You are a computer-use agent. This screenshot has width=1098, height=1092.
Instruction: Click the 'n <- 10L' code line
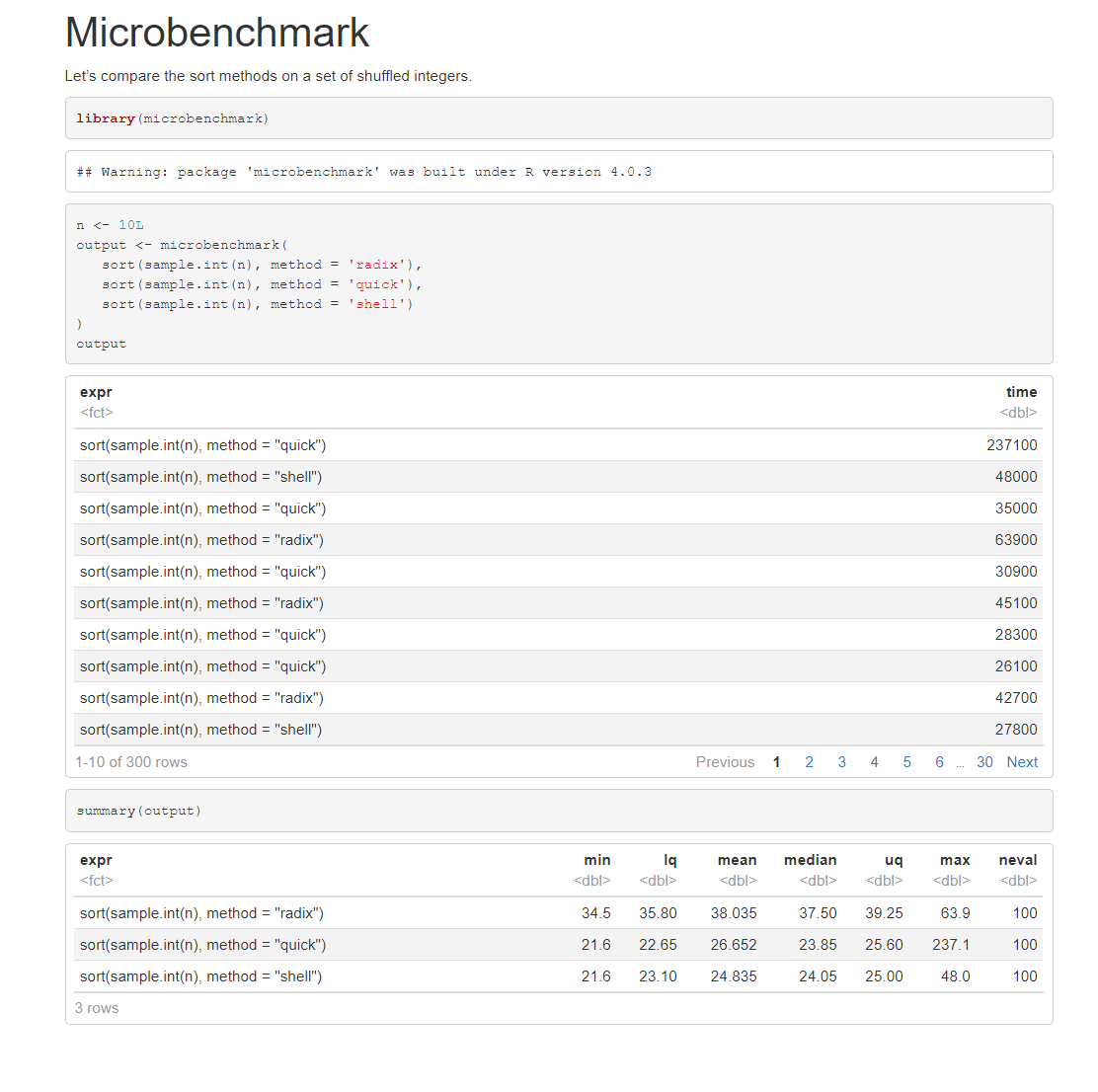tap(110, 225)
